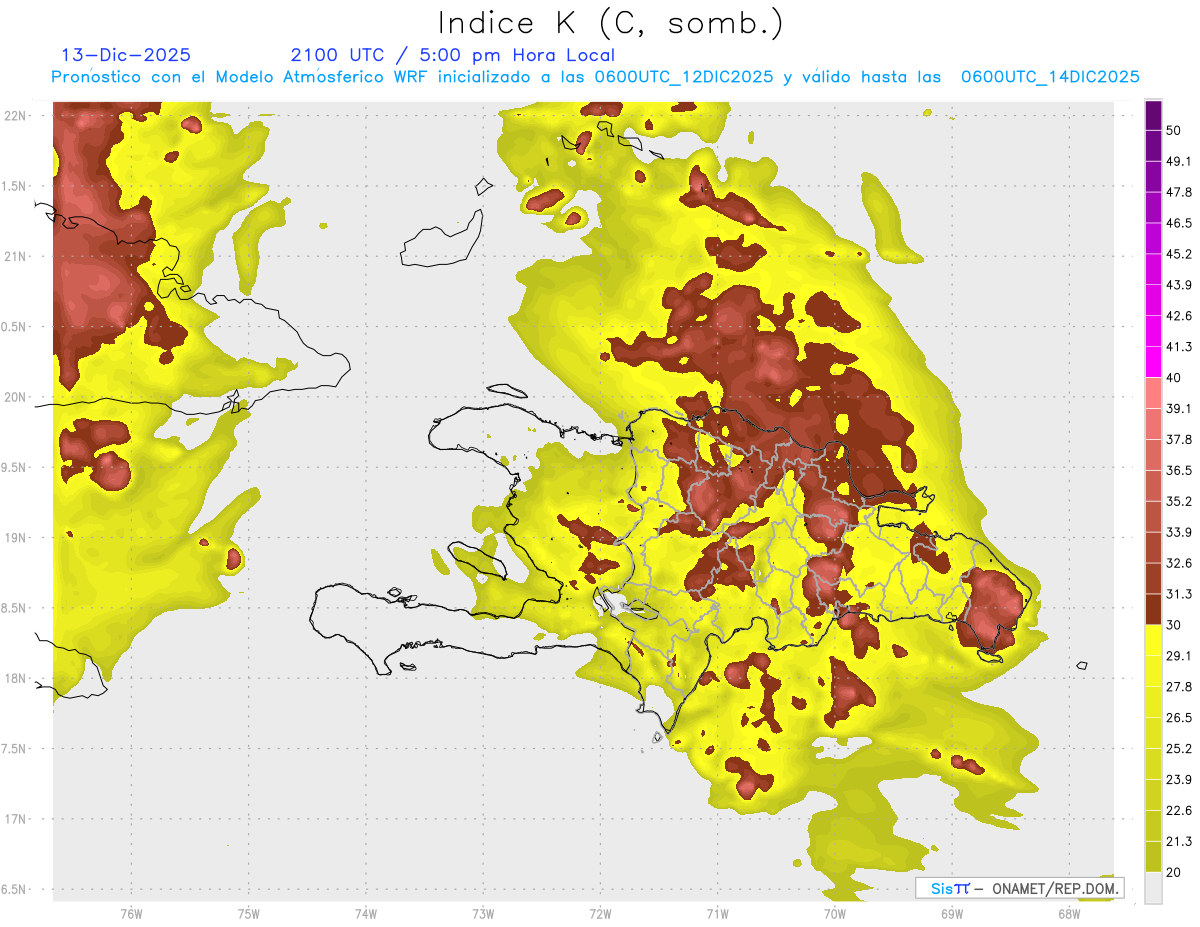Click the '45.2' color bar value
The width and height of the screenshot is (1200, 927).
1179,254
